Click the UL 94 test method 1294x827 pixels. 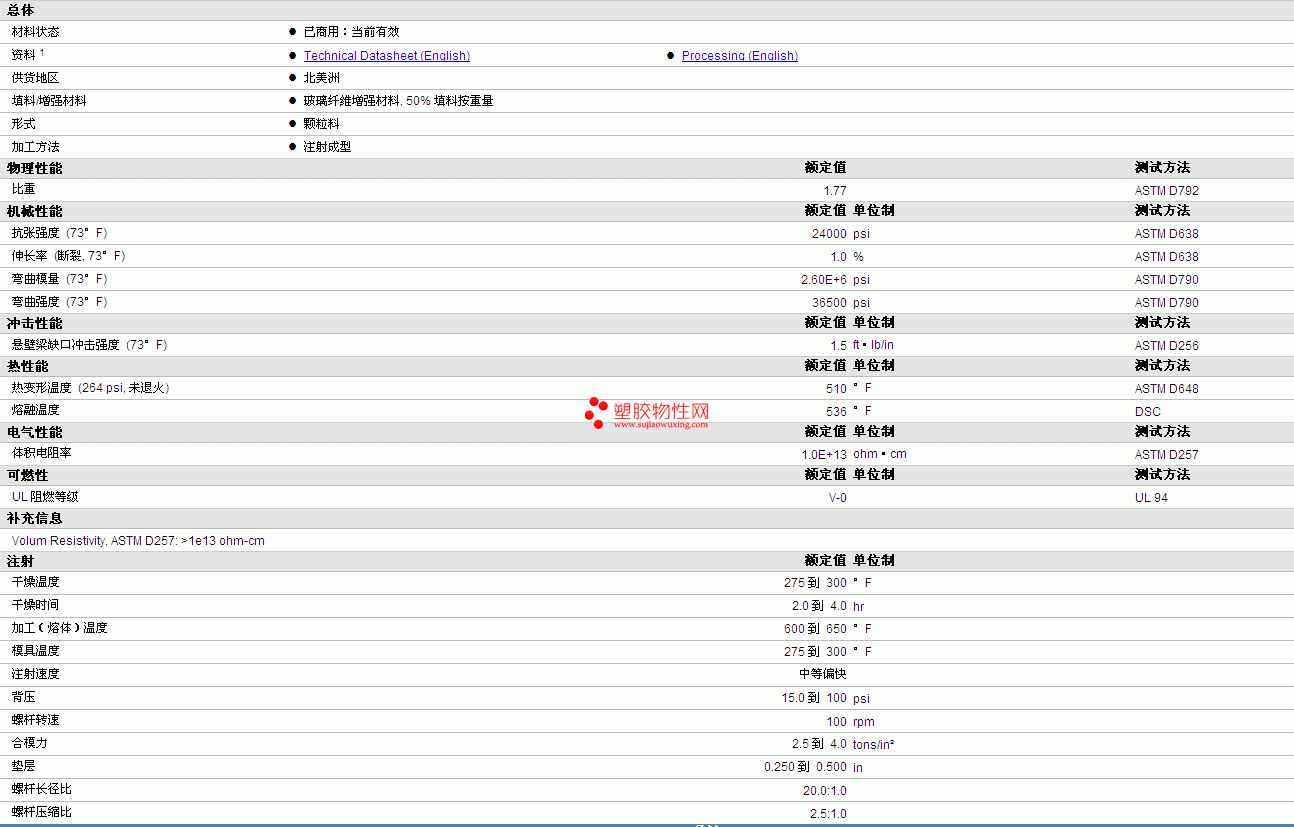point(1151,498)
